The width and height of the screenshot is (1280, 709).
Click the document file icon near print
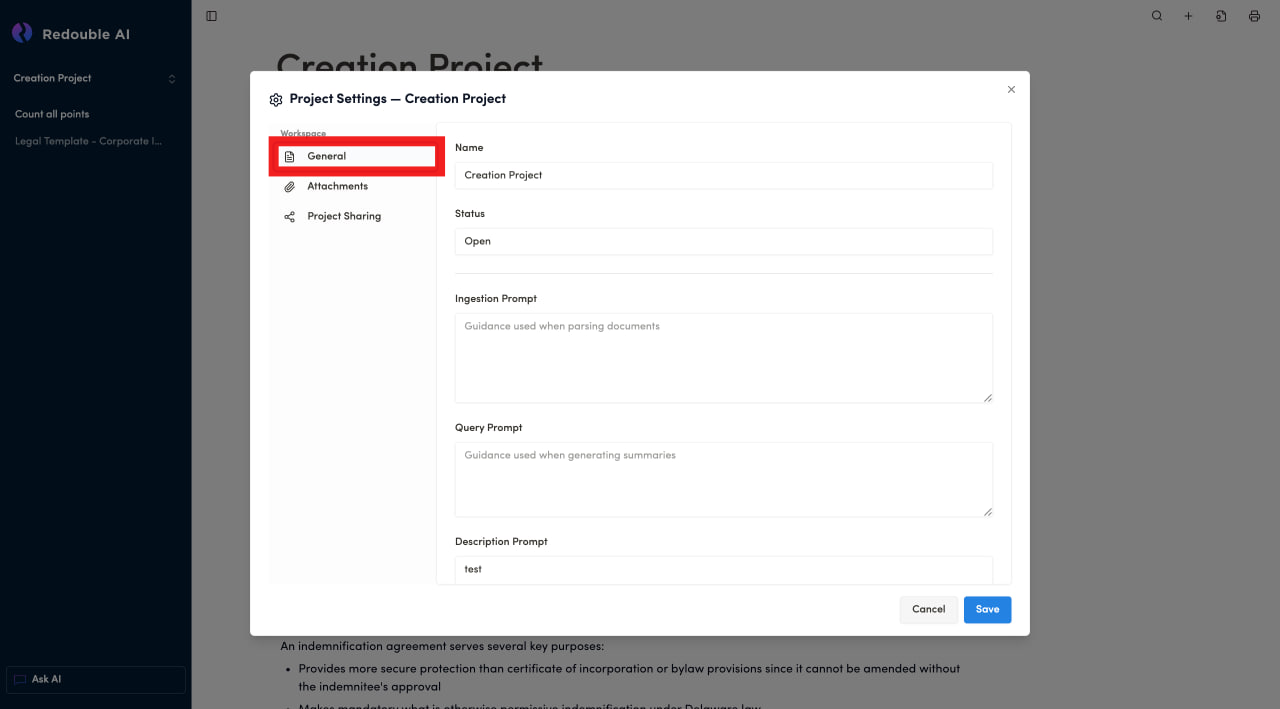click(1221, 16)
